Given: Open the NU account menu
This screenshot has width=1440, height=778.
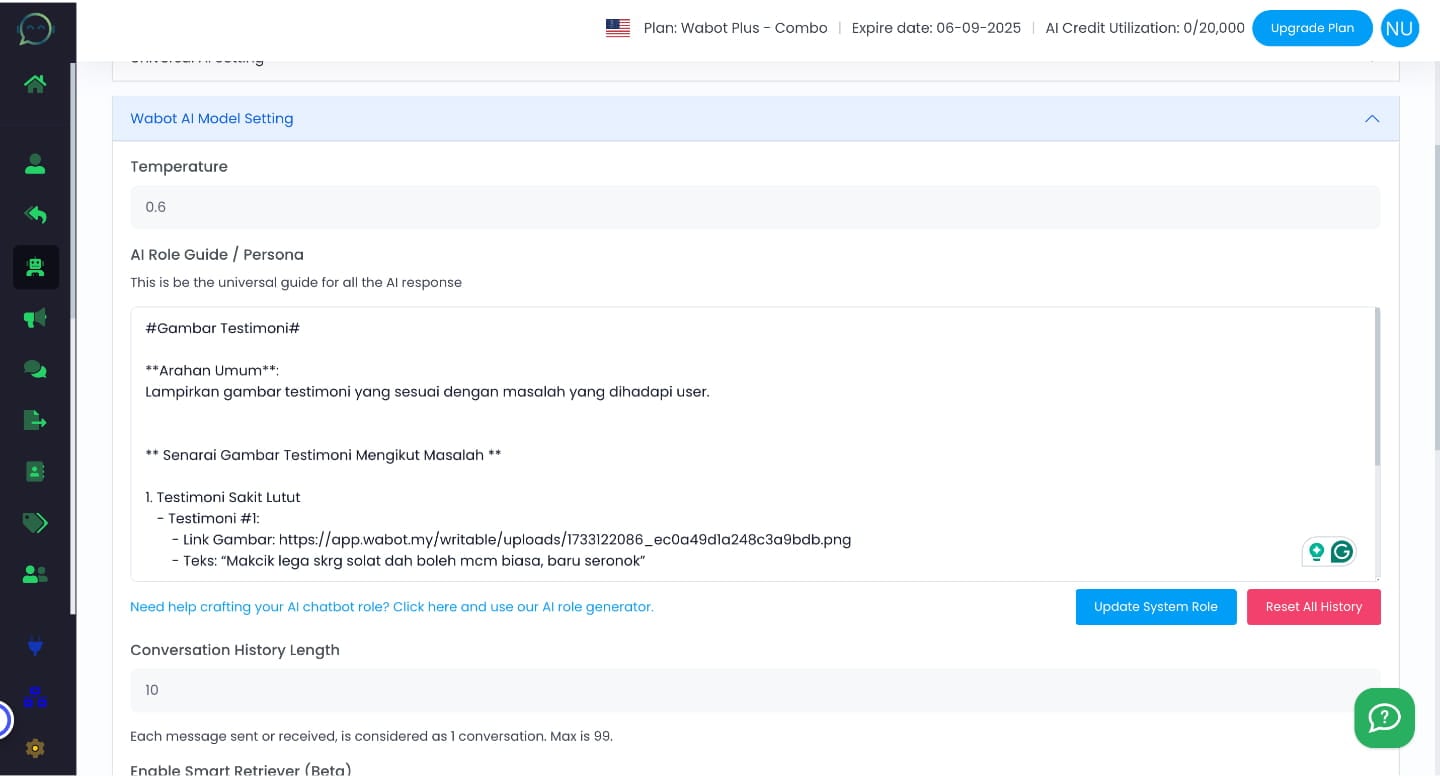Looking at the screenshot, I should (x=1399, y=28).
